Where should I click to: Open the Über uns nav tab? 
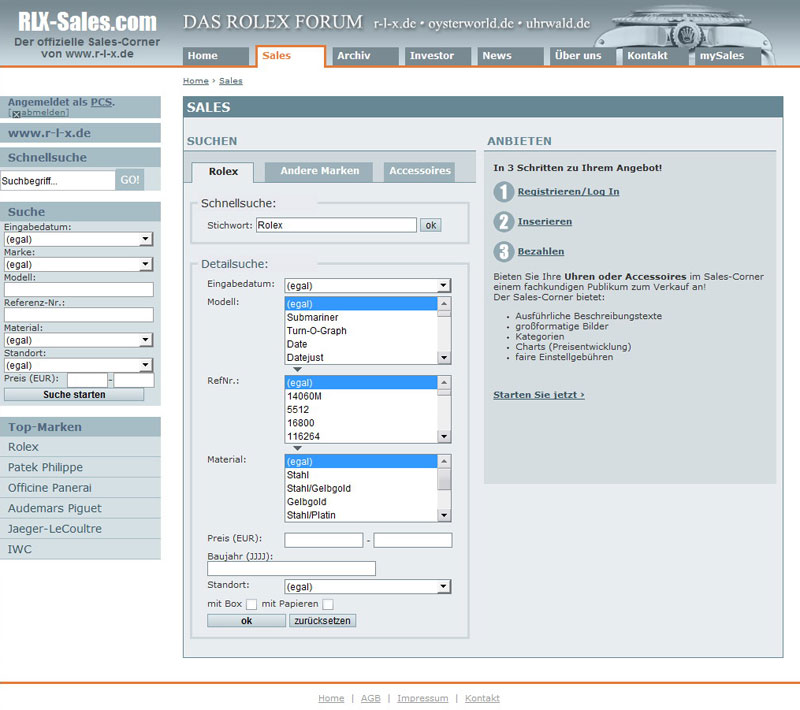click(583, 56)
